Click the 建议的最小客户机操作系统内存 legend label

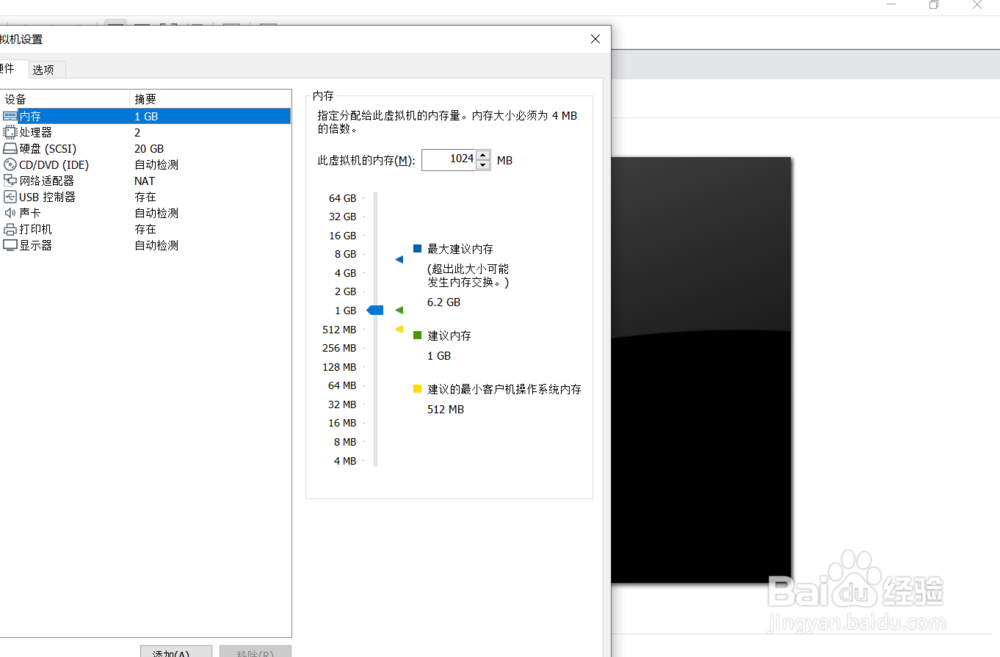click(504, 389)
